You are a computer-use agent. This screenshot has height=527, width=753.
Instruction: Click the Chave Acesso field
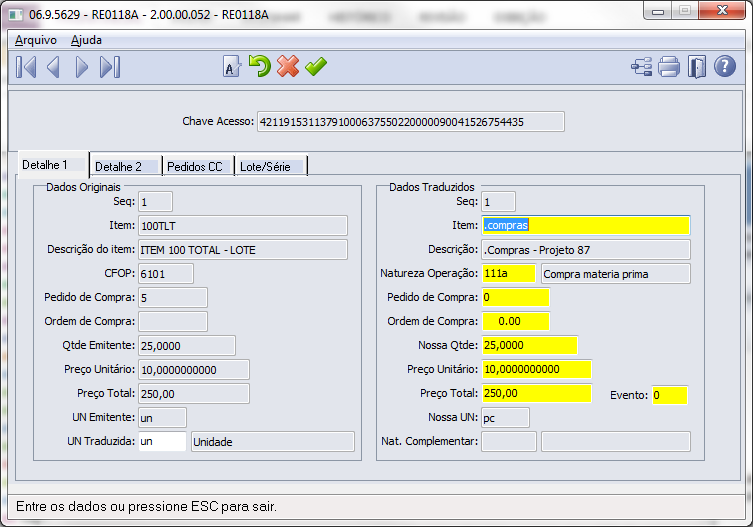(411, 122)
